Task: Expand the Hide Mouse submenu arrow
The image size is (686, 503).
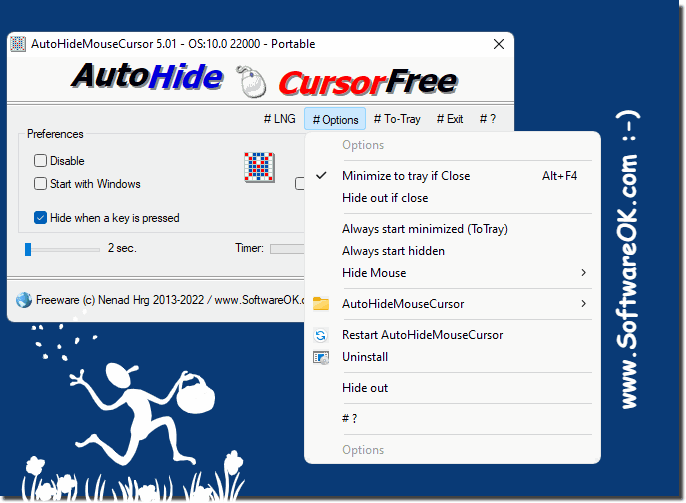Action: (583, 272)
